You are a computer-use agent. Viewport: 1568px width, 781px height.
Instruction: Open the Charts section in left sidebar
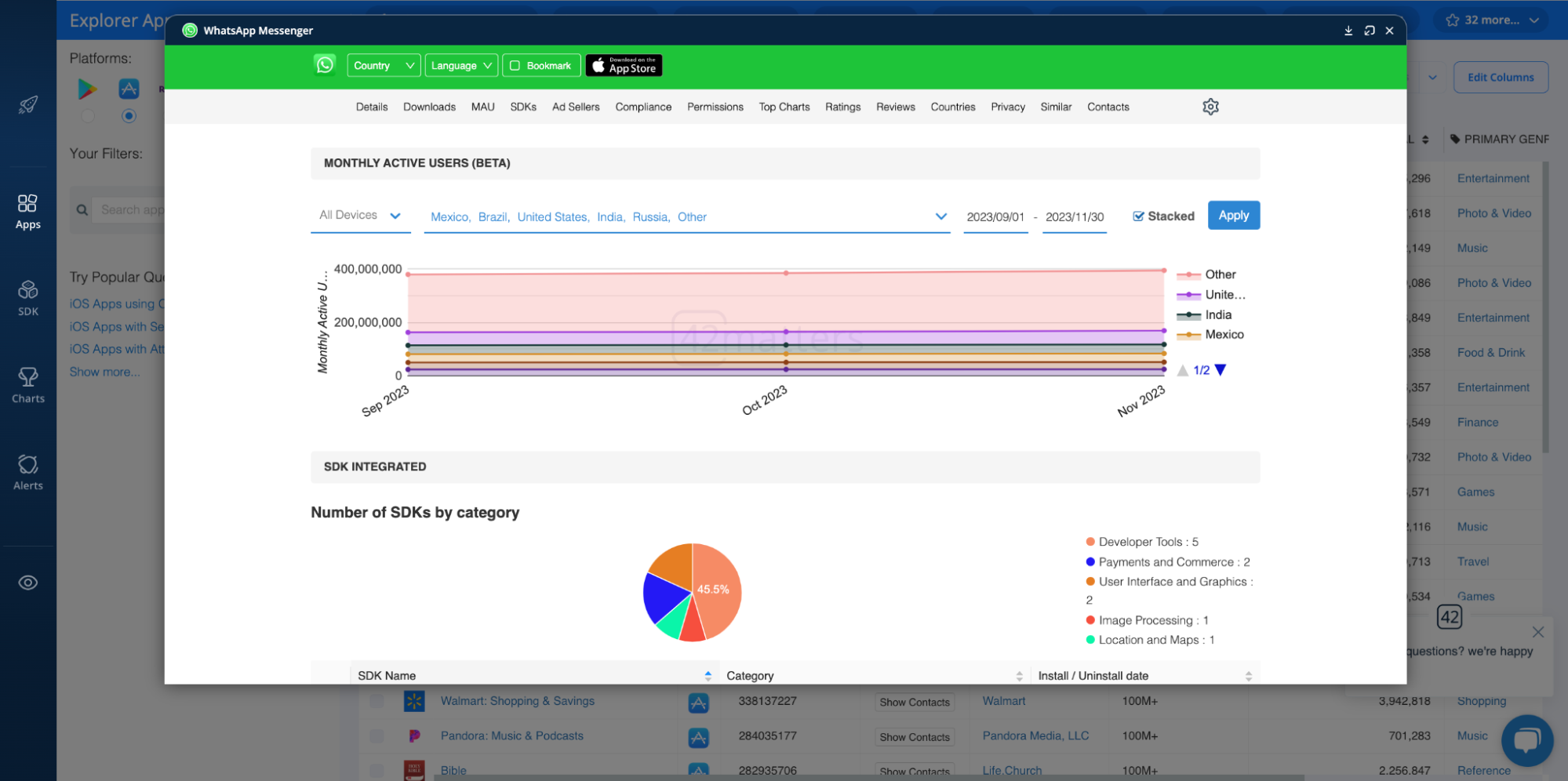coord(28,385)
